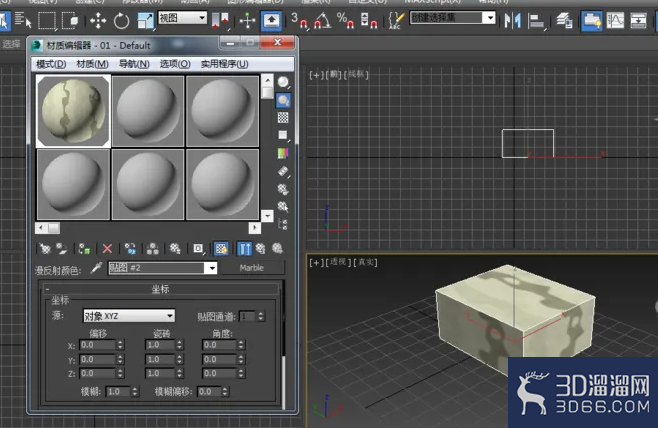Click the Sample Type sphere icon
The height and width of the screenshot is (428, 658).
pos(283,82)
